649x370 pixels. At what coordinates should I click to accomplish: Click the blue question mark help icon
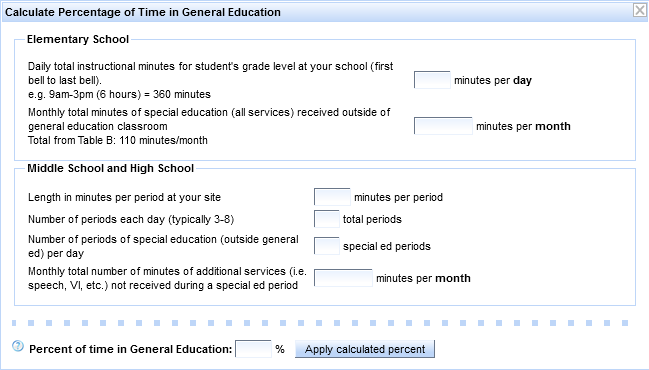point(18,346)
